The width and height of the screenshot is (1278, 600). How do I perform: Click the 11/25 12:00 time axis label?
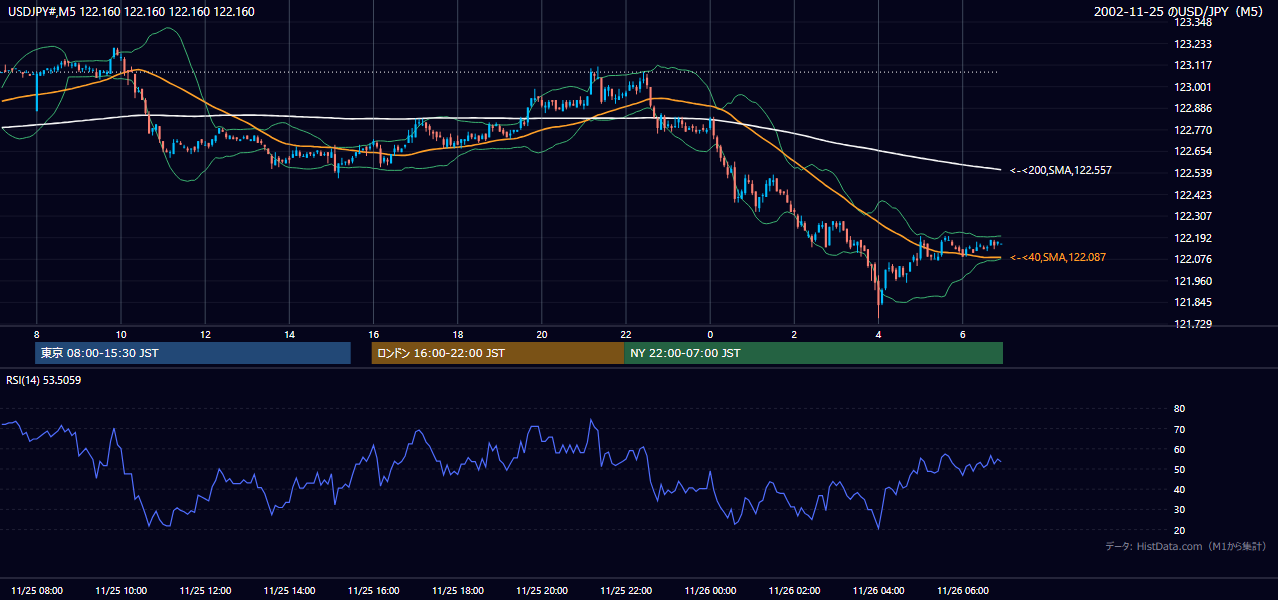[205, 591]
